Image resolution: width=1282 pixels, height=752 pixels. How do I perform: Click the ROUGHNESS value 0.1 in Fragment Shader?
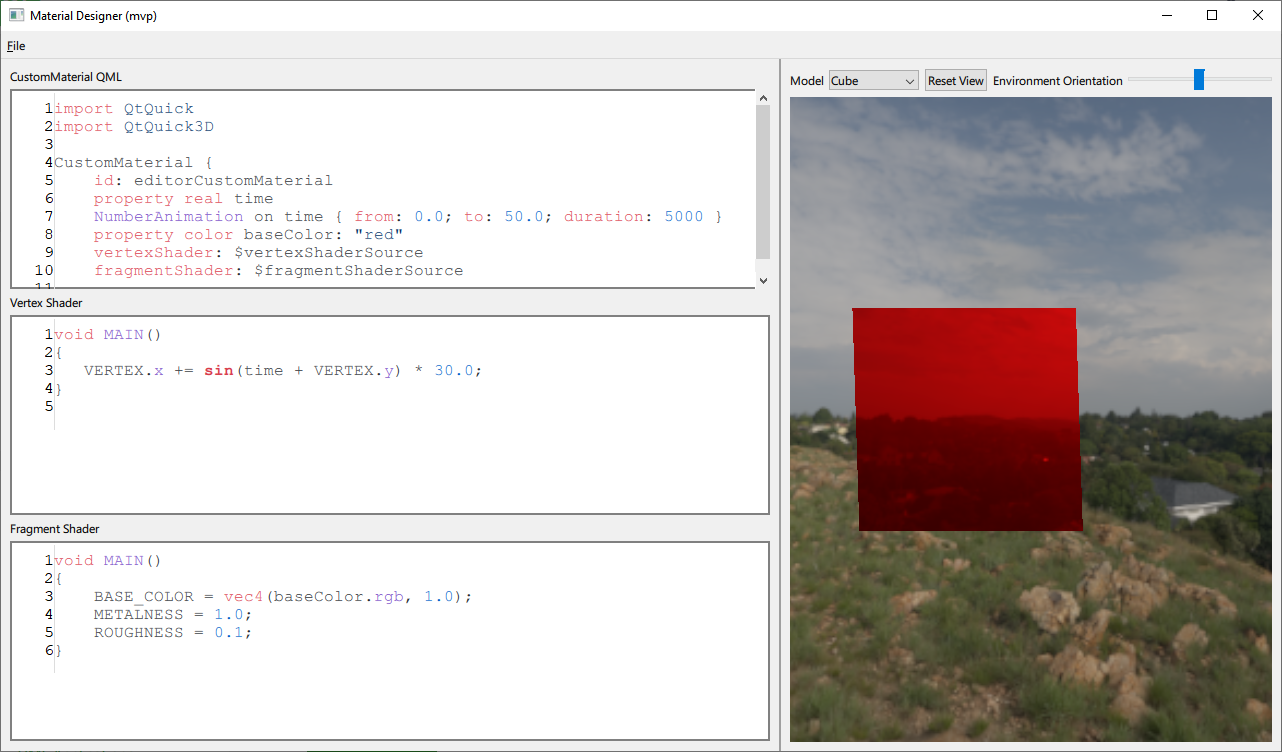(229, 633)
